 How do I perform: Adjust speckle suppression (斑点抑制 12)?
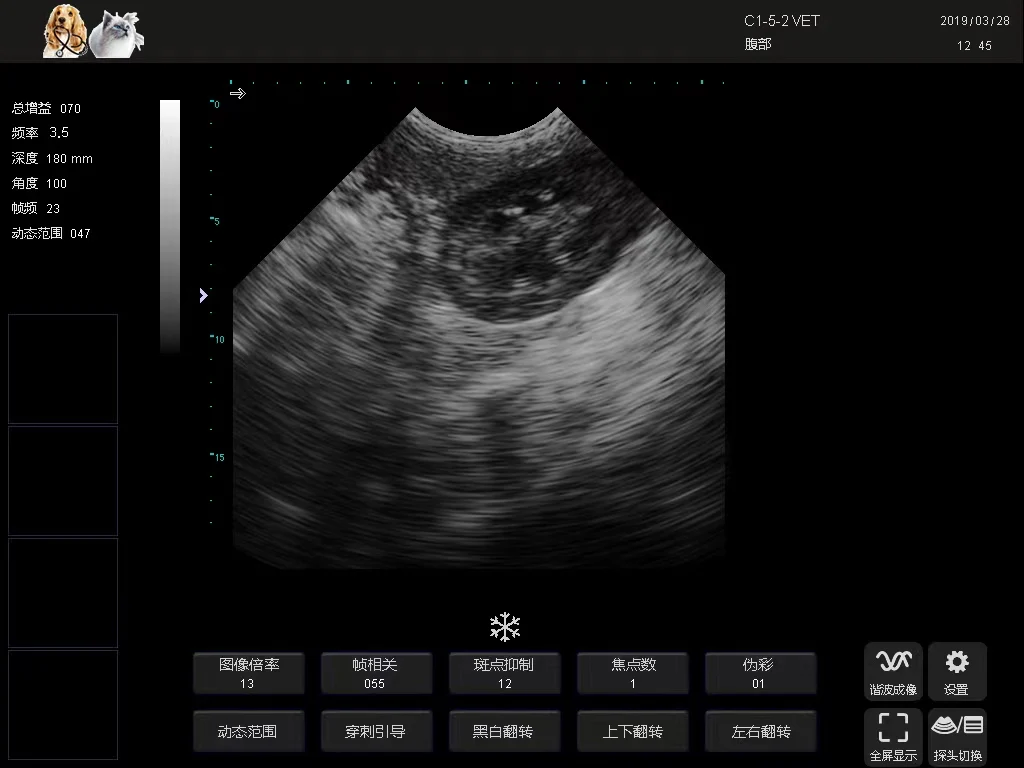504,673
